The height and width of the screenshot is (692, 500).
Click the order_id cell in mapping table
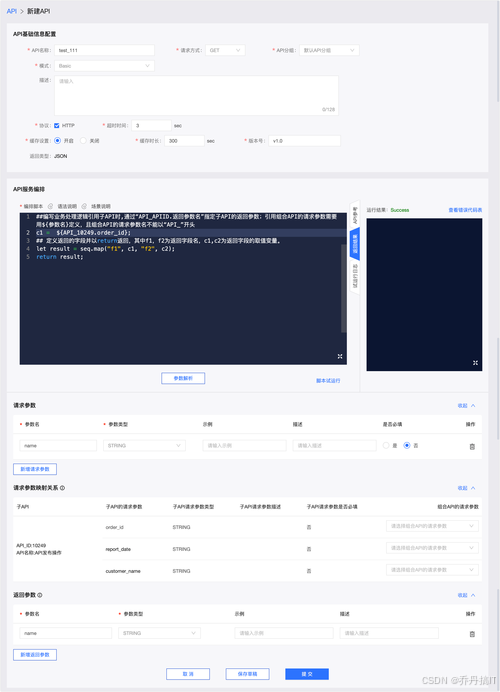point(115,527)
